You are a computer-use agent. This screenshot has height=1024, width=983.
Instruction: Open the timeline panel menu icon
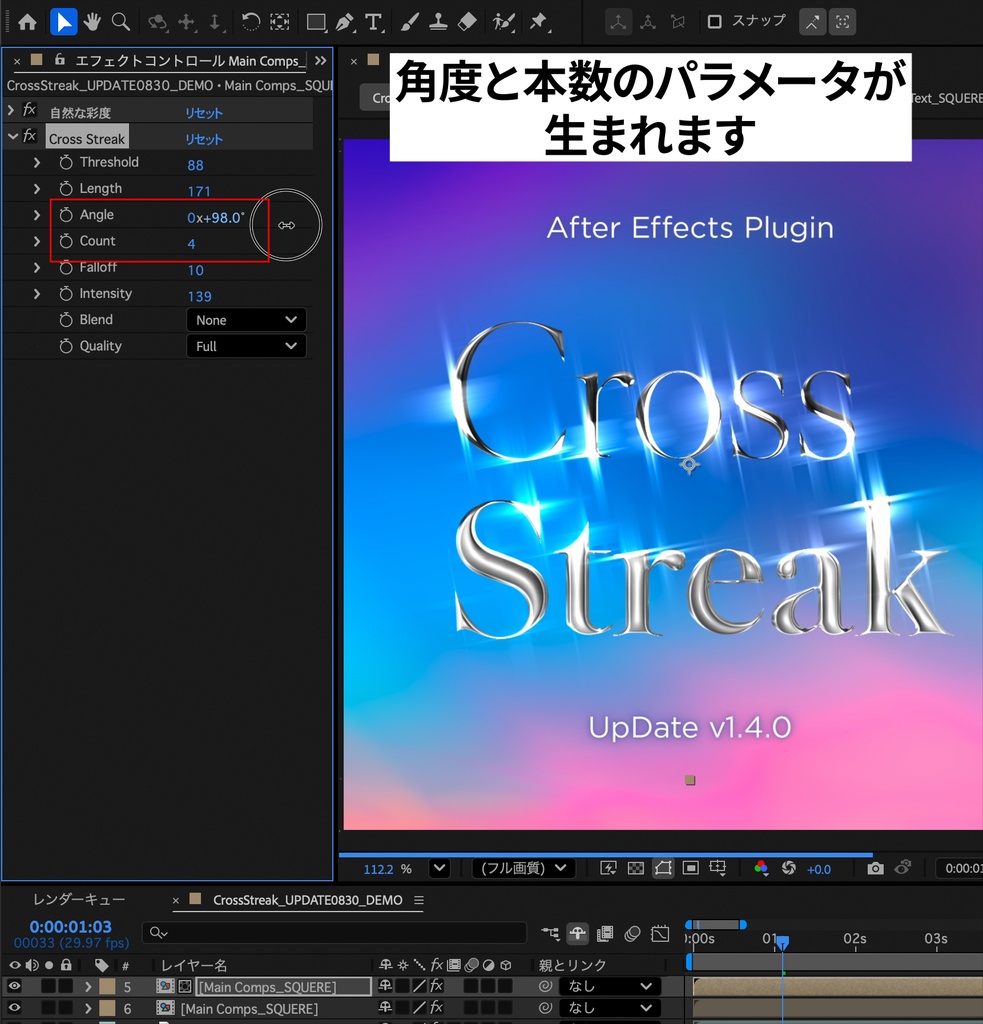click(419, 900)
